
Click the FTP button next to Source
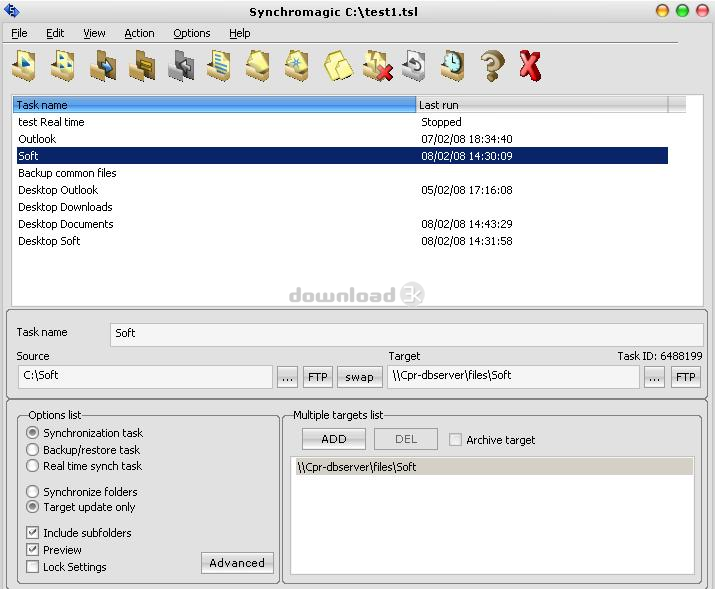point(318,377)
